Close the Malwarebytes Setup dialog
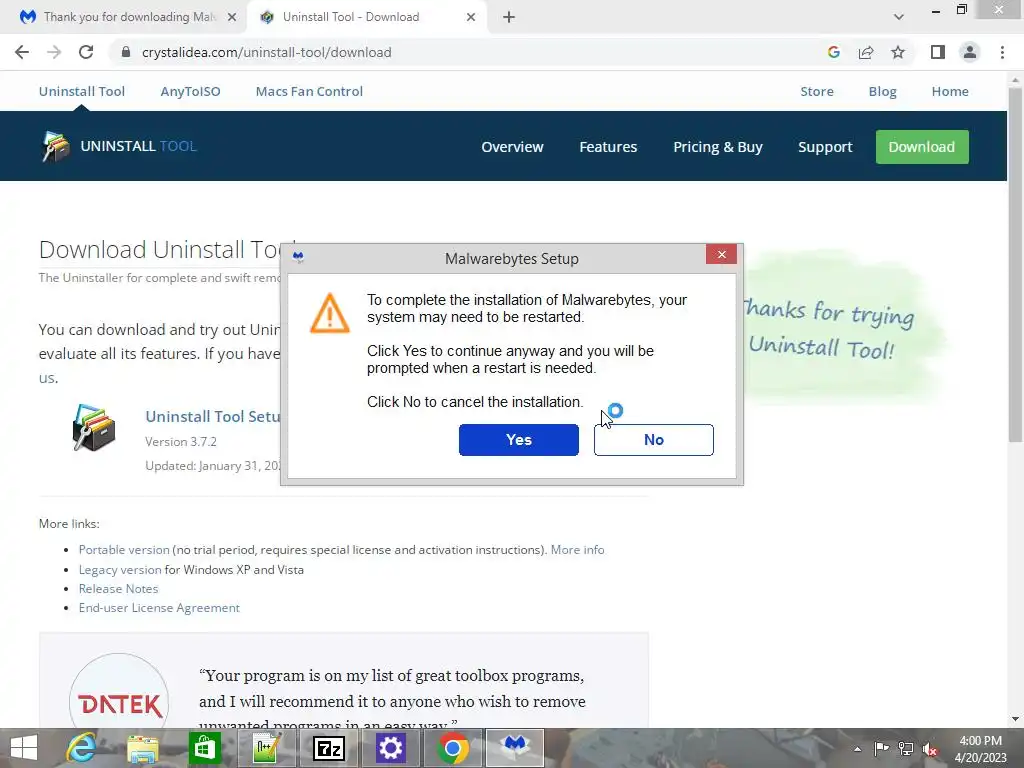This screenshot has width=1024, height=768. (721, 255)
